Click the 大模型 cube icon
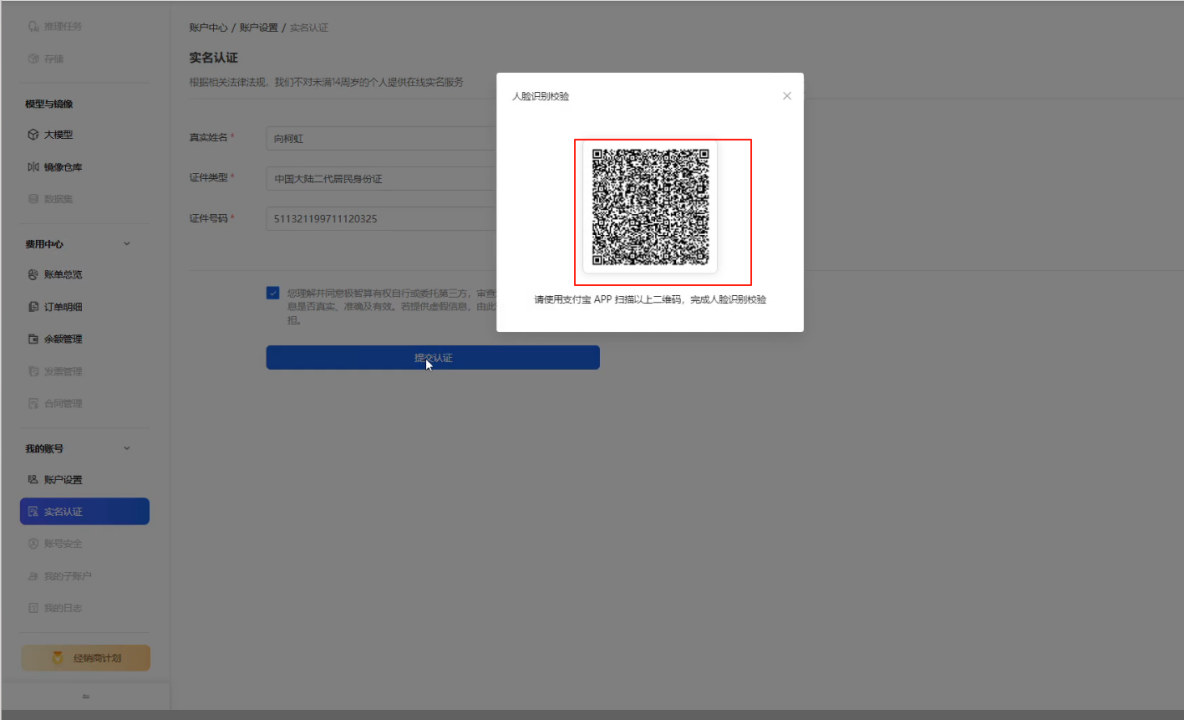The width and height of the screenshot is (1184, 720). [33, 134]
